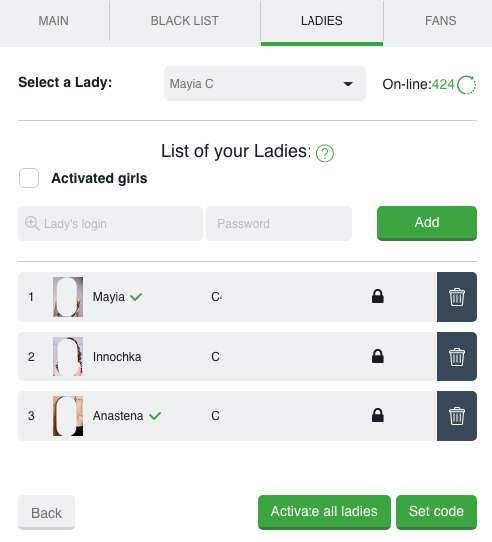Click the green Add button

point(427,223)
